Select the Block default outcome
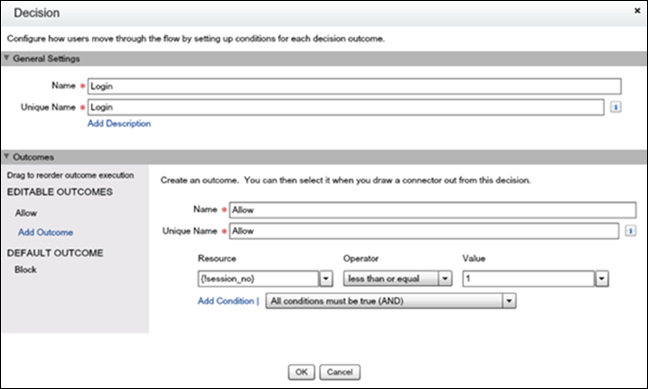 (26, 270)
